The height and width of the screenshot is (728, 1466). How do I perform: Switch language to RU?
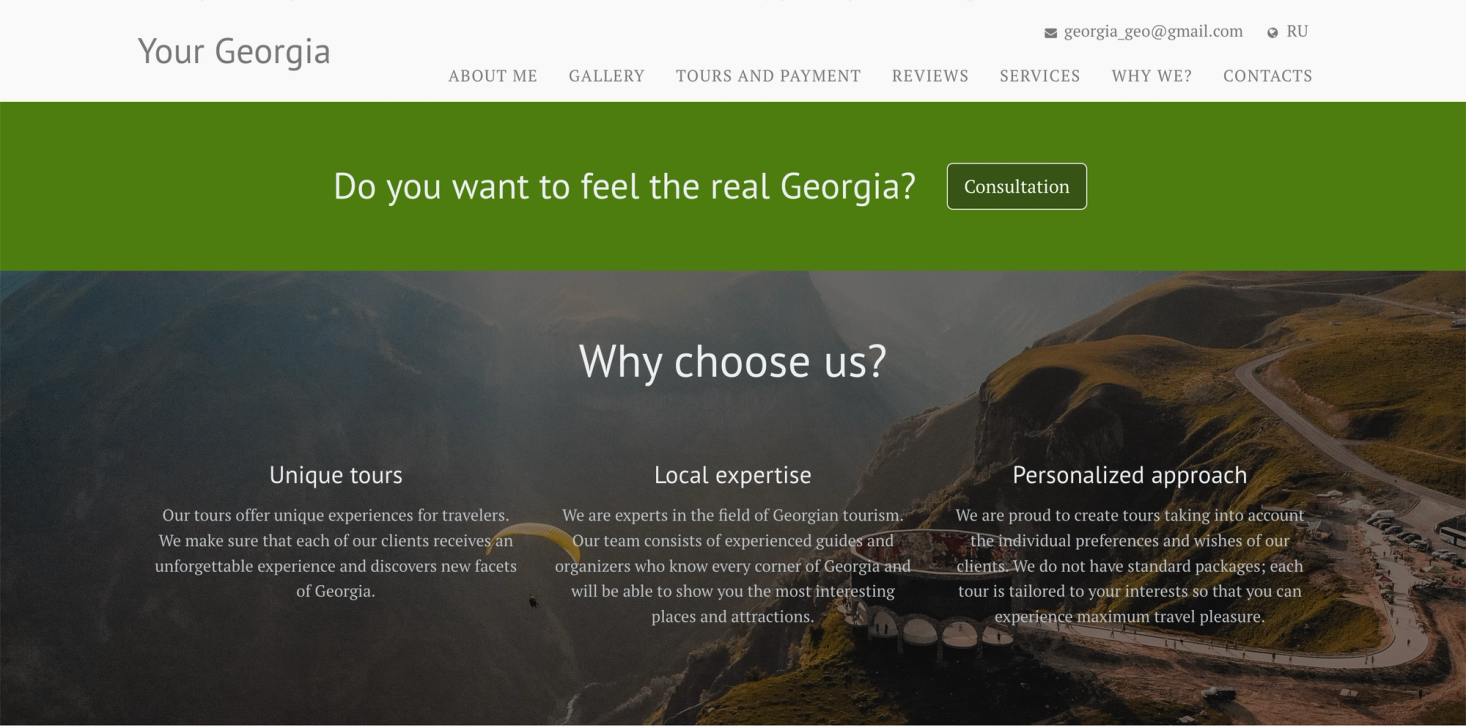1297,31
